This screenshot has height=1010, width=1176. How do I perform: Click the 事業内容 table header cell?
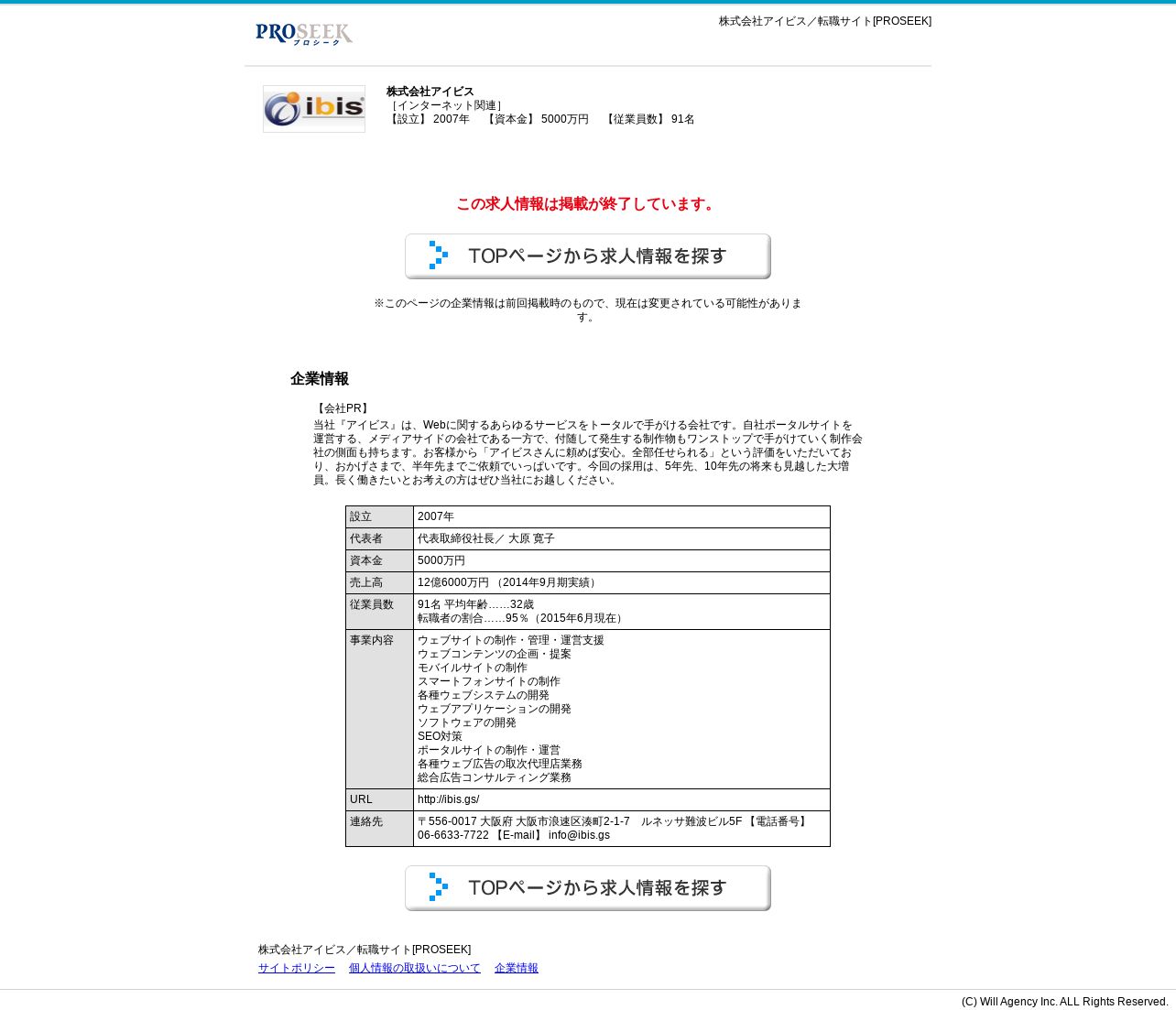[379, 710]
